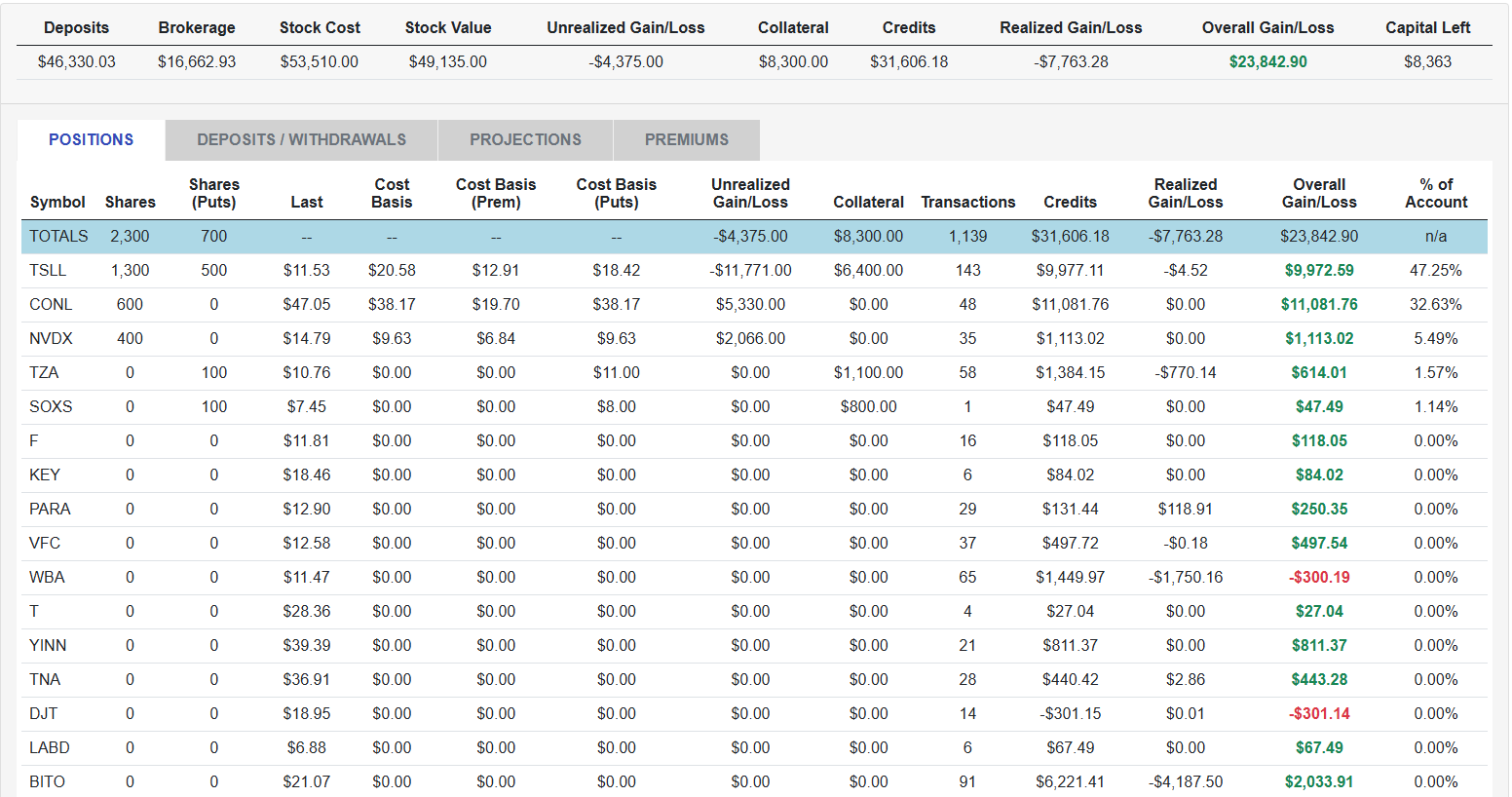
Task: Click the green Overall Gain/Loss summary value $23,842.90
Action: point(1267,61)
